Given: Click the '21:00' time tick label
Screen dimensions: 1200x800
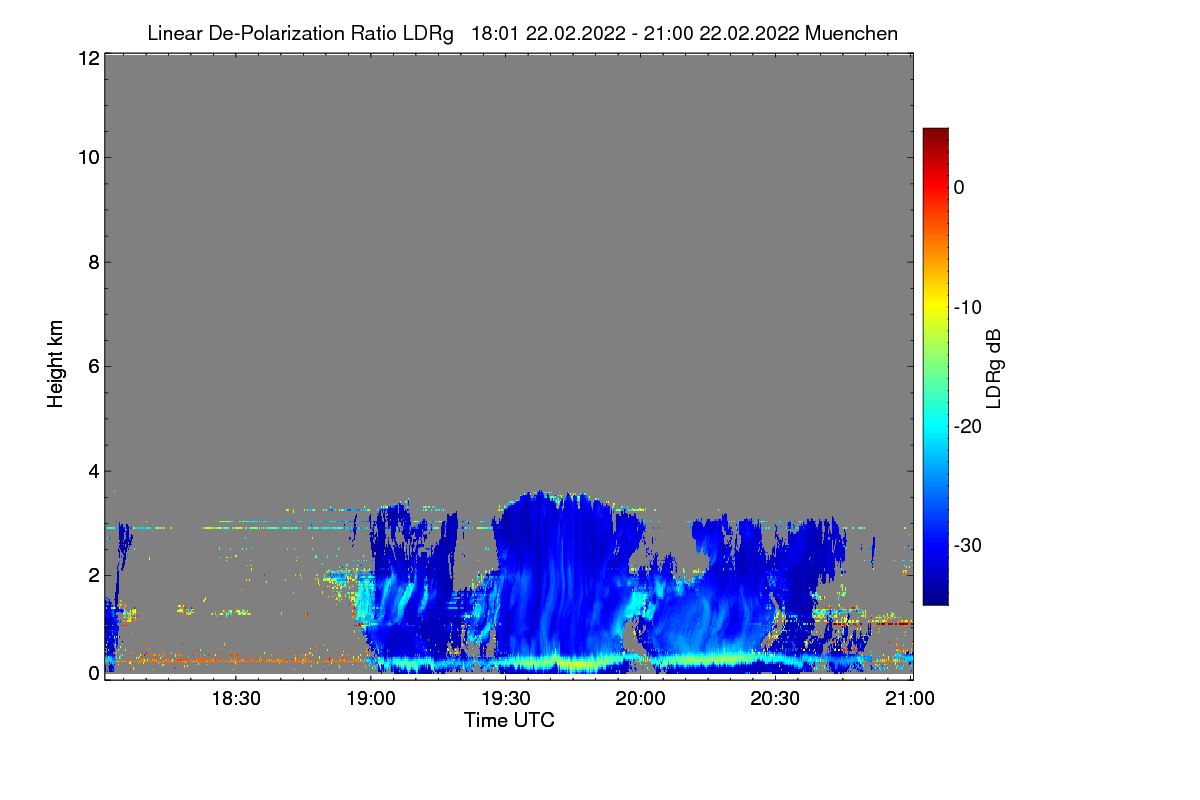Looking at the screenshot, I should point(911,698).
